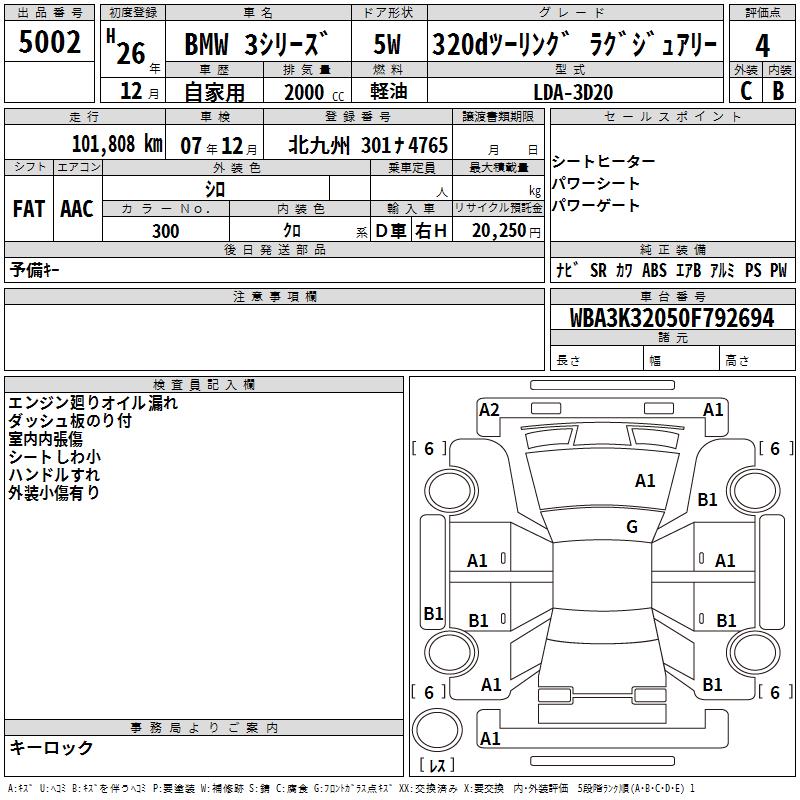The height and width of the screenshot is (800, 800).
Task: Select the model code LDA-3D20
Action: click(573, 91)
